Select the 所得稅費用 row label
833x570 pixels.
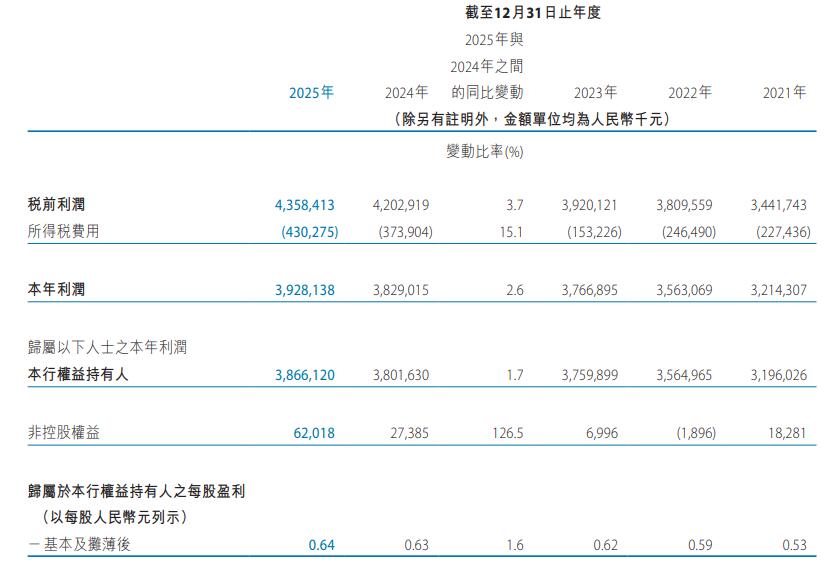click(x=64, y=231)
